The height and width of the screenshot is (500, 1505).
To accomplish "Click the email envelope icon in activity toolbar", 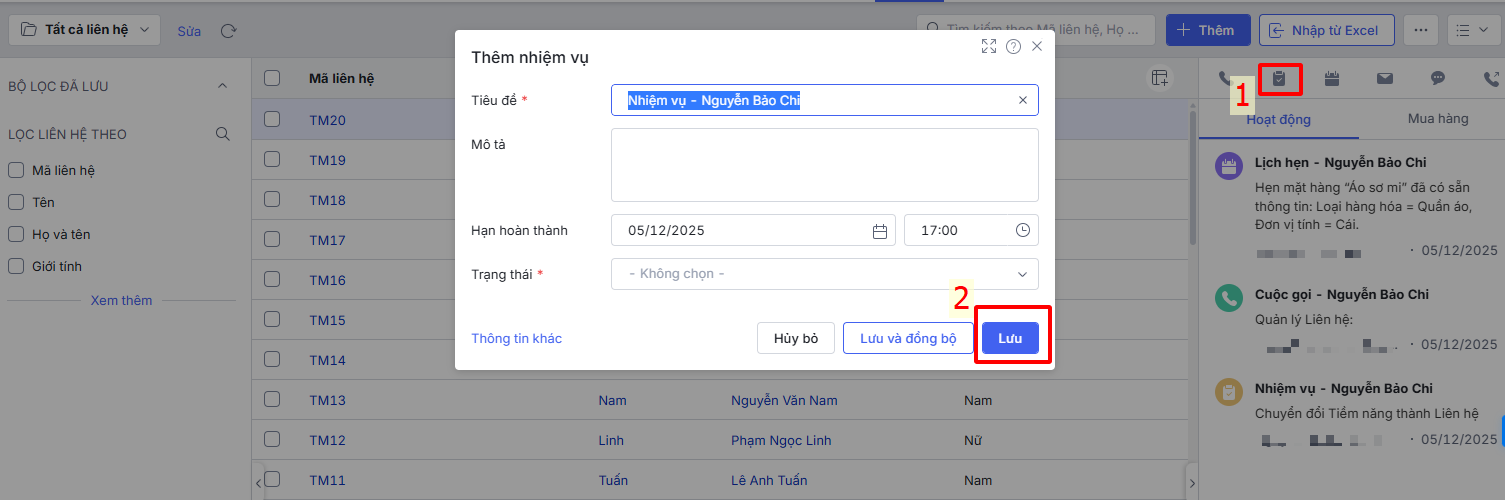I will (x=1384, y=78).
